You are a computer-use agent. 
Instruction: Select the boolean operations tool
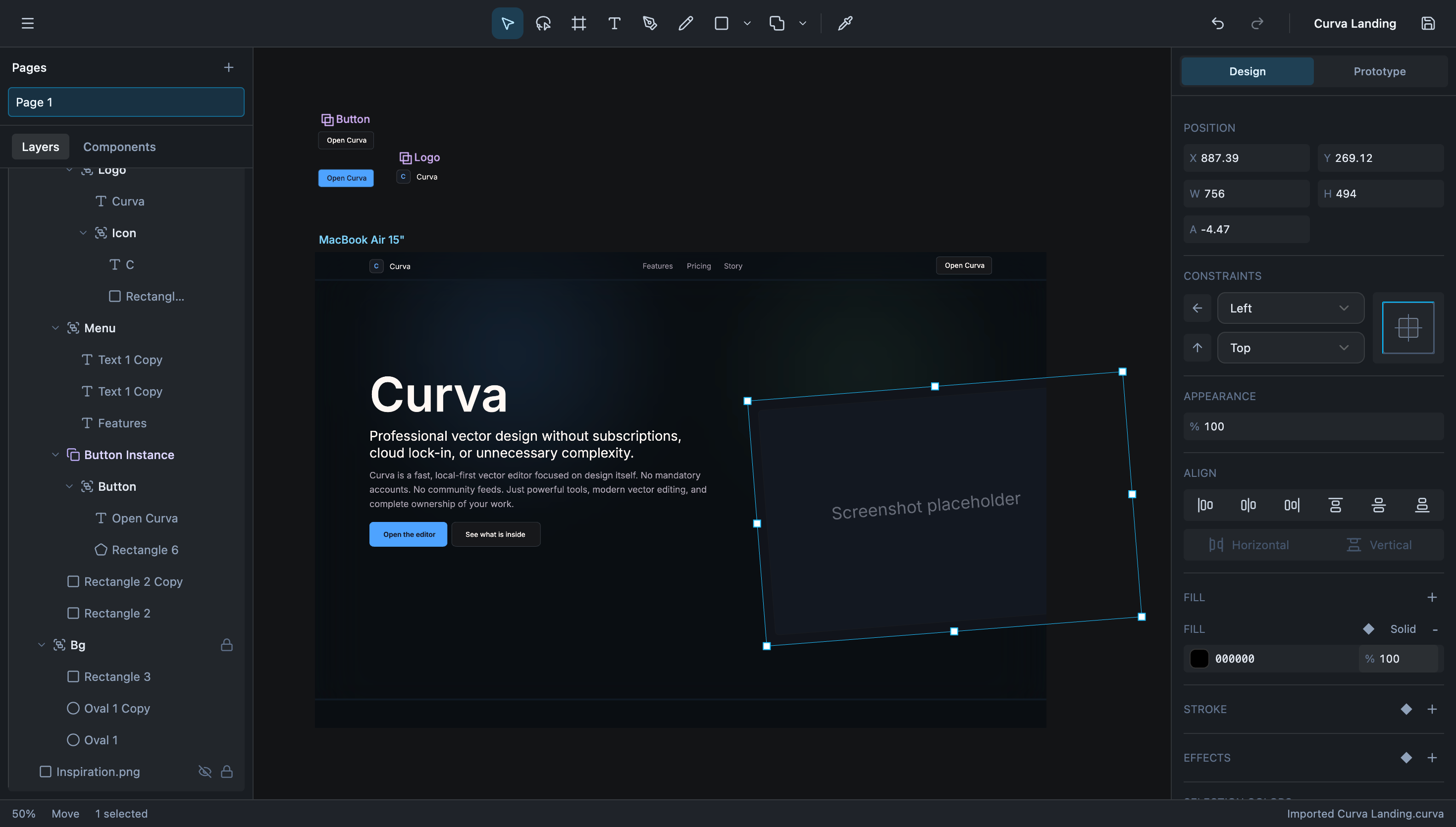776,23
